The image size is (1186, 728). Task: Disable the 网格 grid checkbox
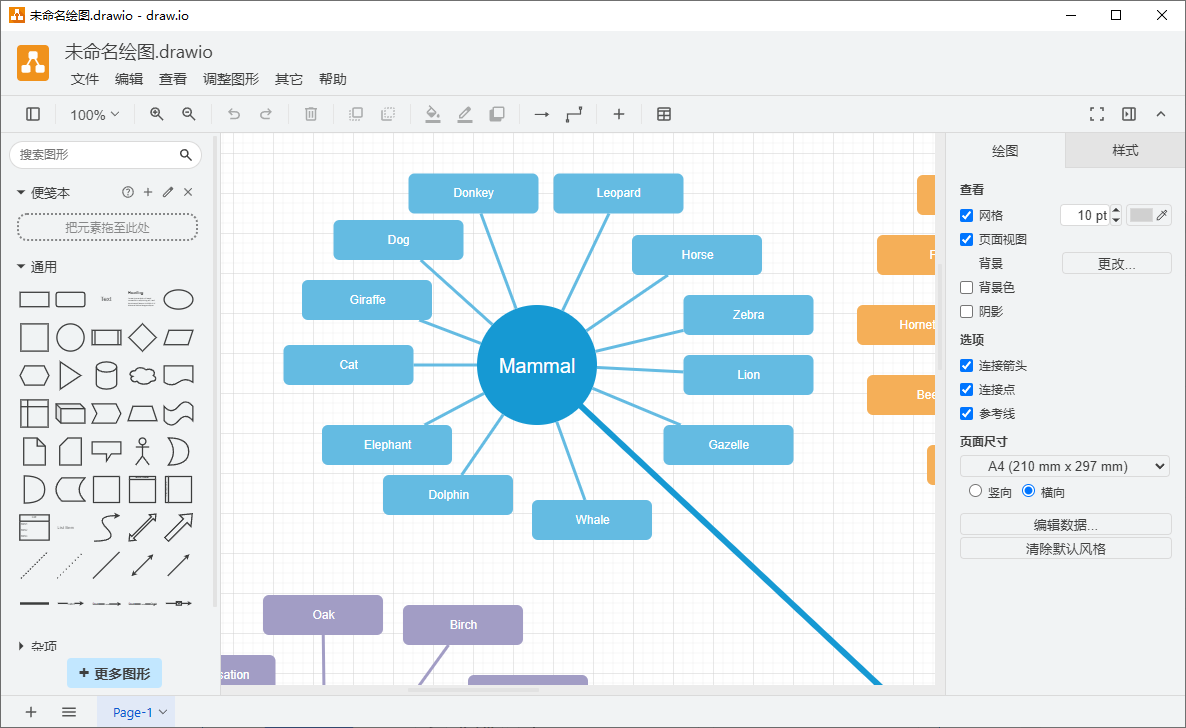pyautogui.click(x=966, y=215)
